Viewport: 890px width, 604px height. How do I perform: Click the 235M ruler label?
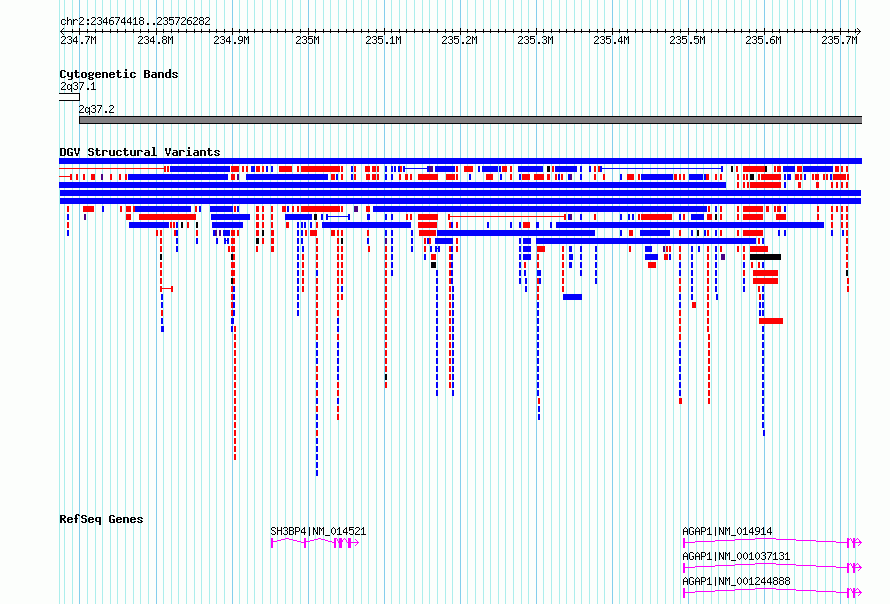click(x=308, y=40)
